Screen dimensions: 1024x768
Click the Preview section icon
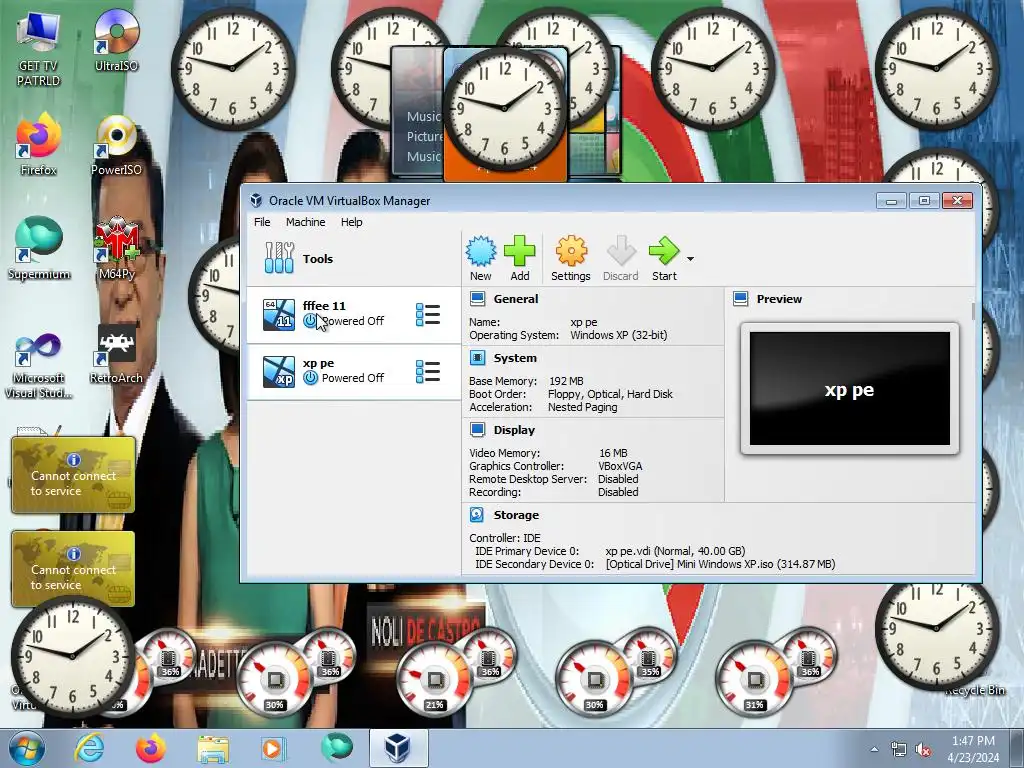click(x=740, y=299)
